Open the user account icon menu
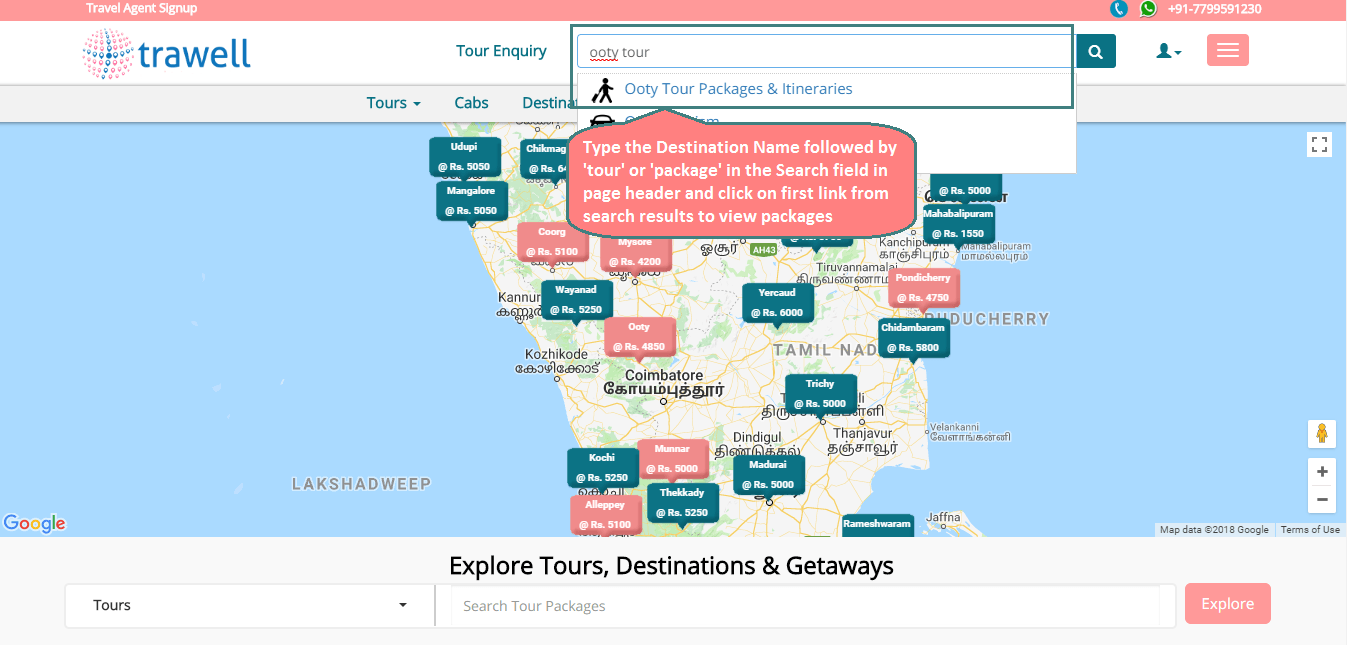 (1168, 51)
